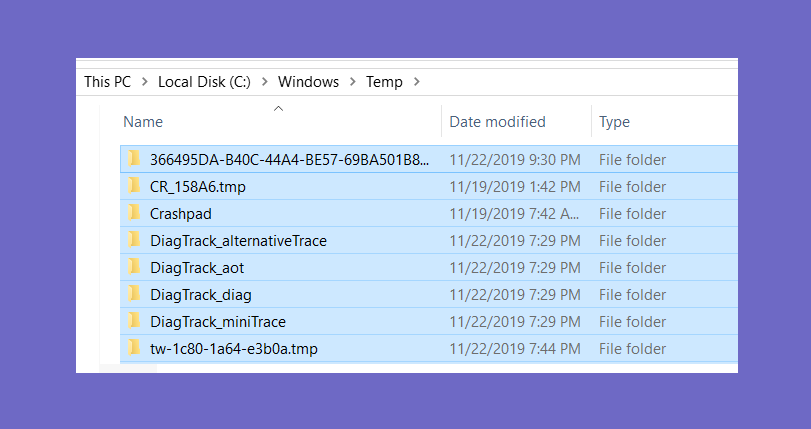The width and height of the screenshot is (811, 429).
Task: Sort by Date modified column
Action: coord(517,121)
